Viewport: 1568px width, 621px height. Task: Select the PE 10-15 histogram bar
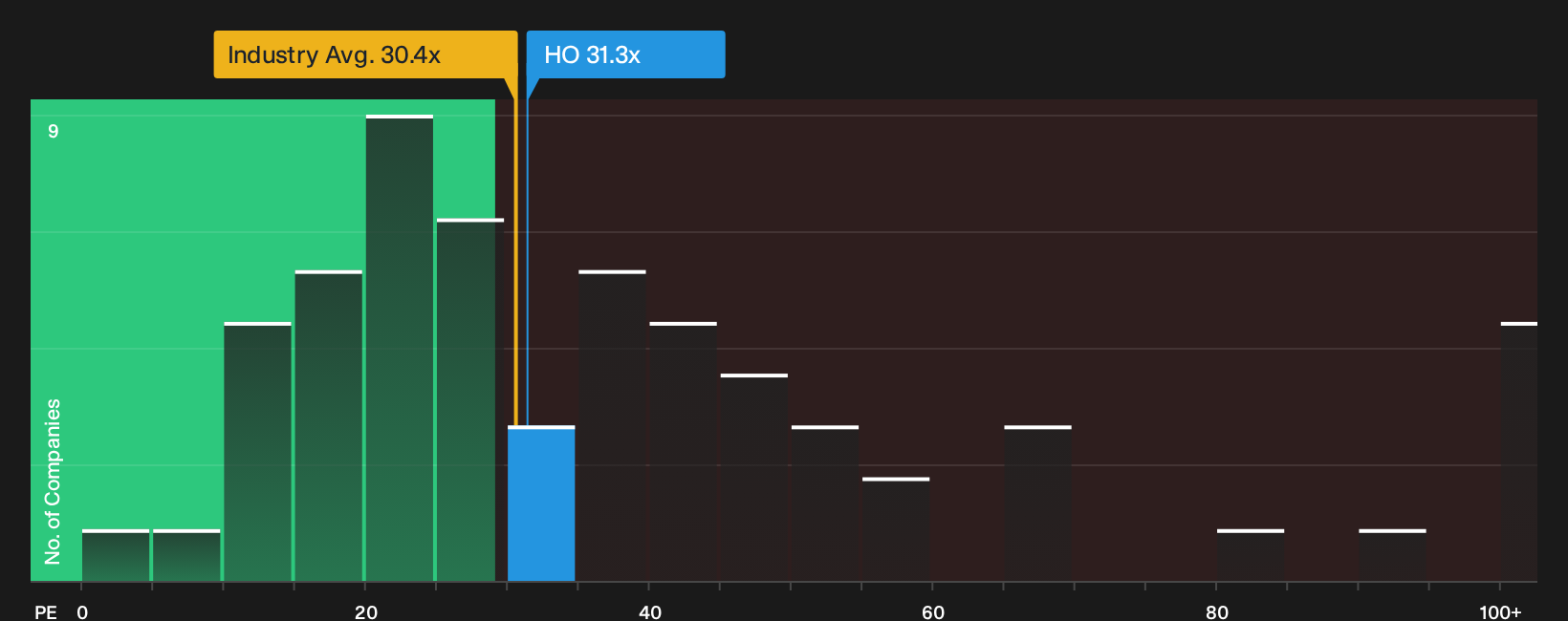tap(258, 452)
